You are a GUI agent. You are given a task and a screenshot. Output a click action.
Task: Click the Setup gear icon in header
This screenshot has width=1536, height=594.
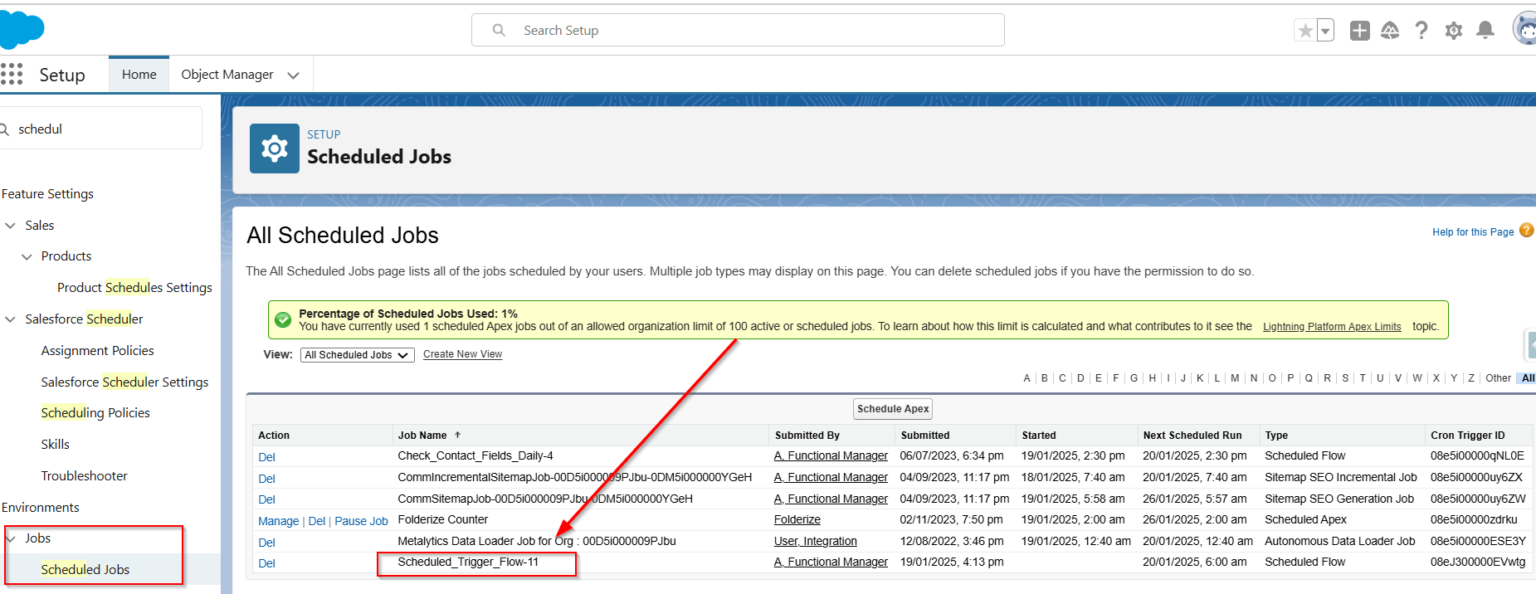tap(1453, 31)
